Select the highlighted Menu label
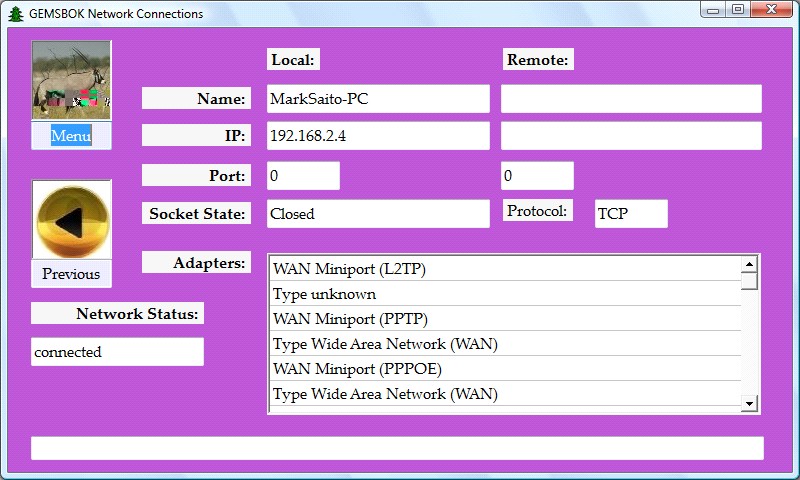 71,136
